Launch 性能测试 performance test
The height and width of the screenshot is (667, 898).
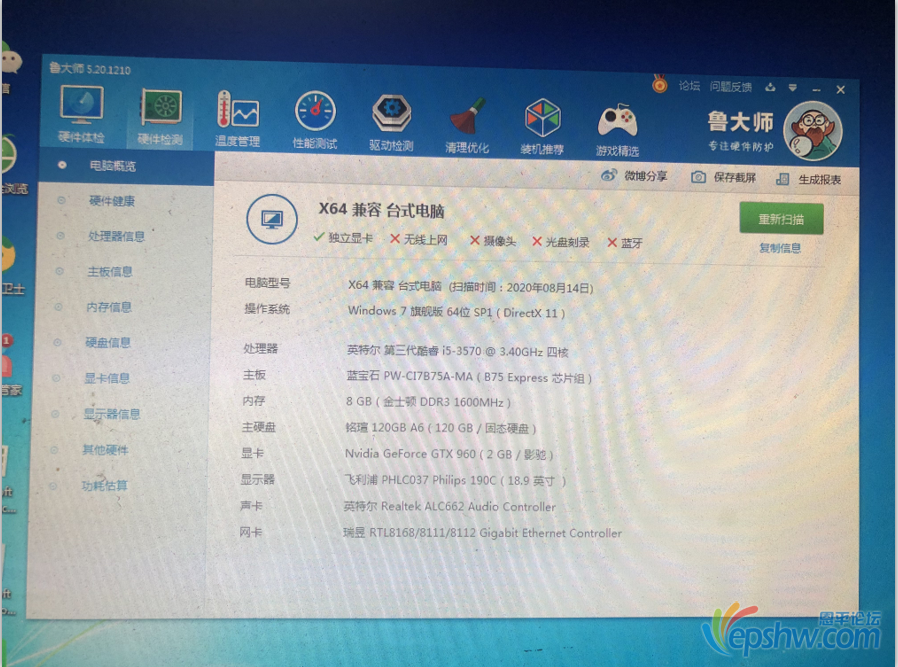point(315,120)
